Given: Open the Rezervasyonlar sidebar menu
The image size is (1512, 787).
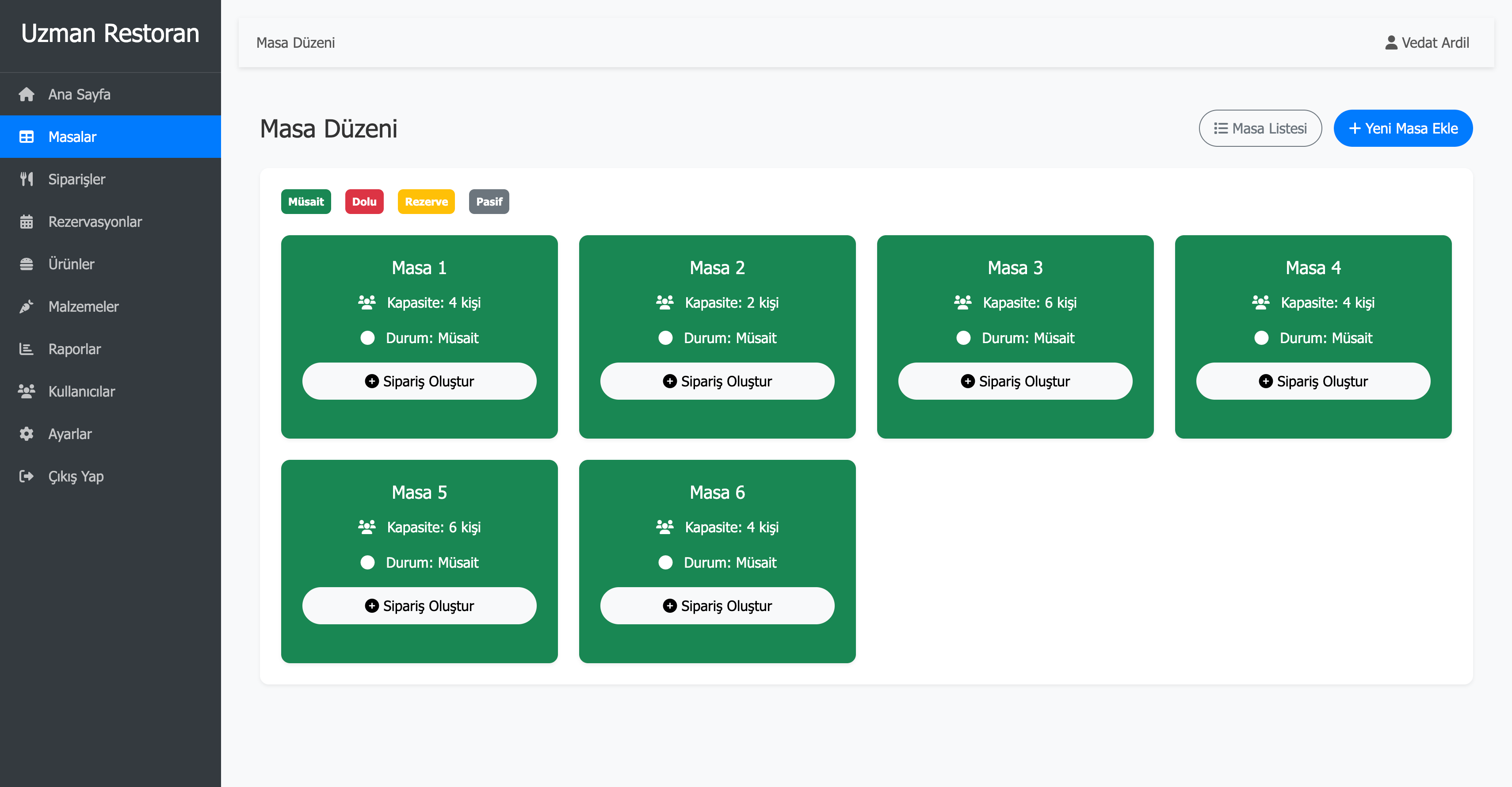Looking at the screenshot, I should pos(95,222).
